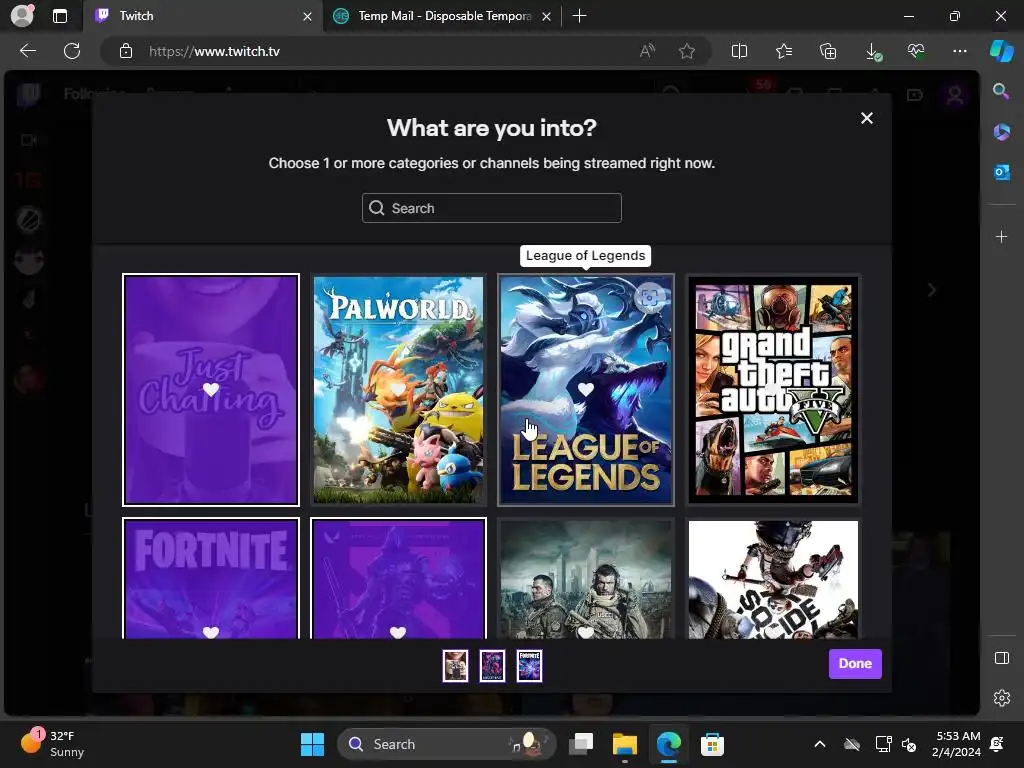Open the clock showing 5:53 AM
This screenshot has height=768, width=1024.
[x=956, y=744]
